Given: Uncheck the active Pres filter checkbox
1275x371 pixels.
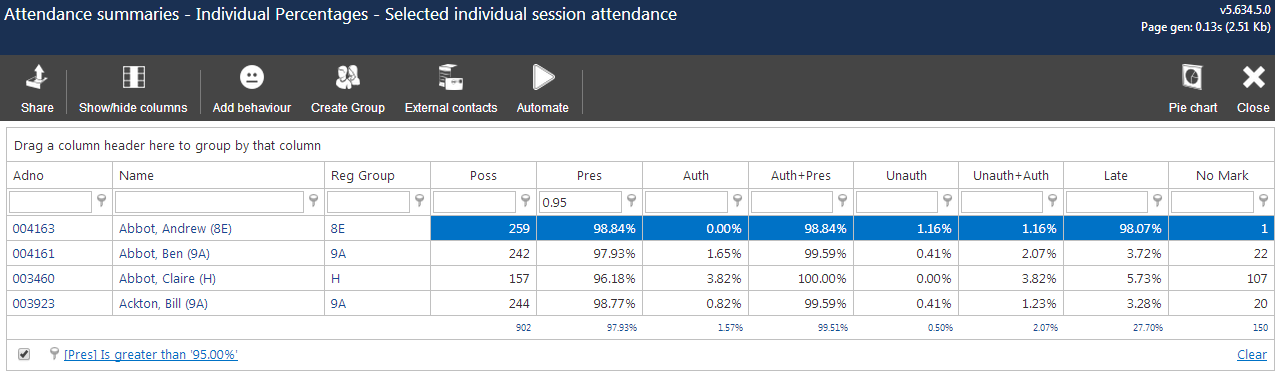Looking at the screenshot, I should click(24, 354).
